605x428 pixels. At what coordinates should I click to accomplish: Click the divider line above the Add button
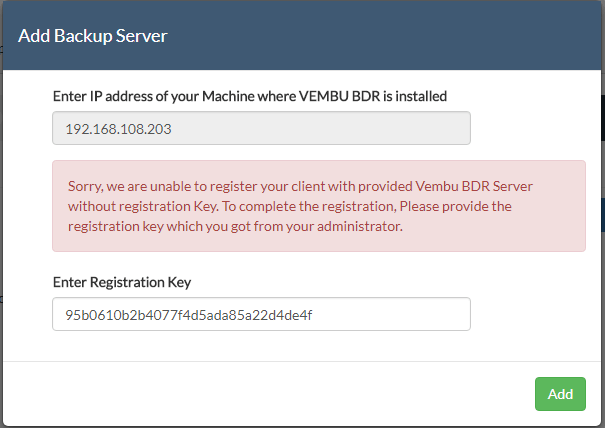point(302,361)
